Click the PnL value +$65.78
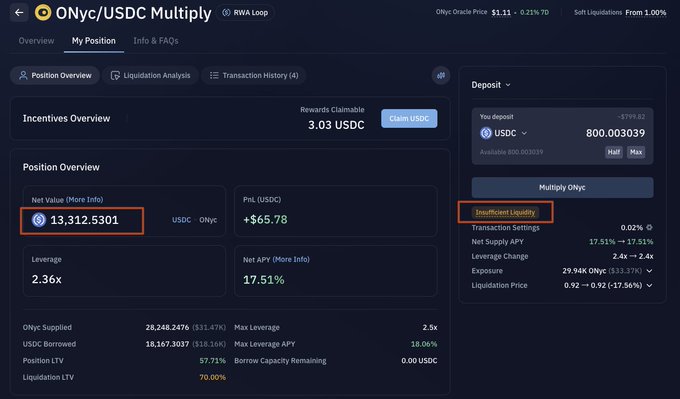This screenshot has height=399, width=680. tap(265, 219)
